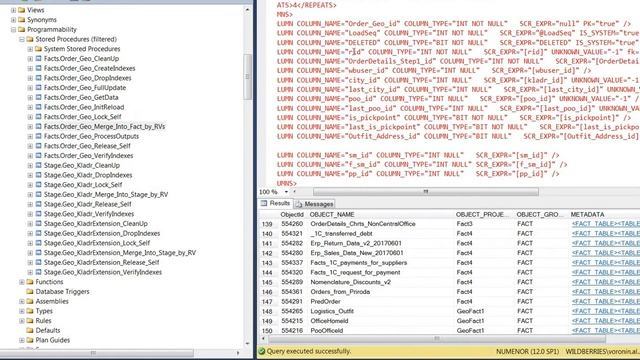Select Stage.Geo_Kladr_Lock_Self procedure icon
Viewport: 640px width, 360px height.
39,185
